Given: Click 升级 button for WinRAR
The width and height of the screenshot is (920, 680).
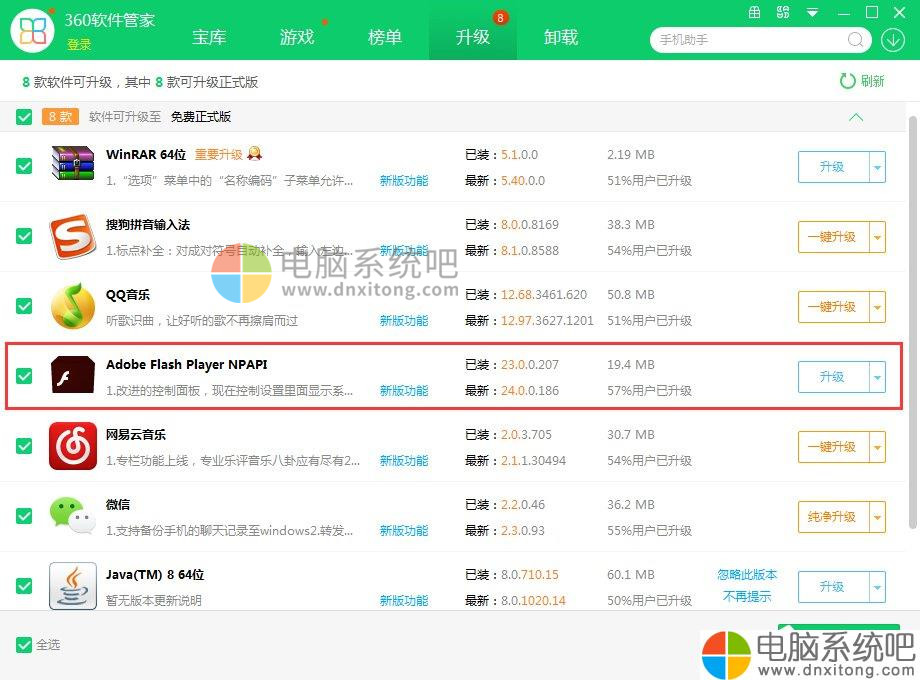Looking at the screenshot, I should tap(833, 167).
